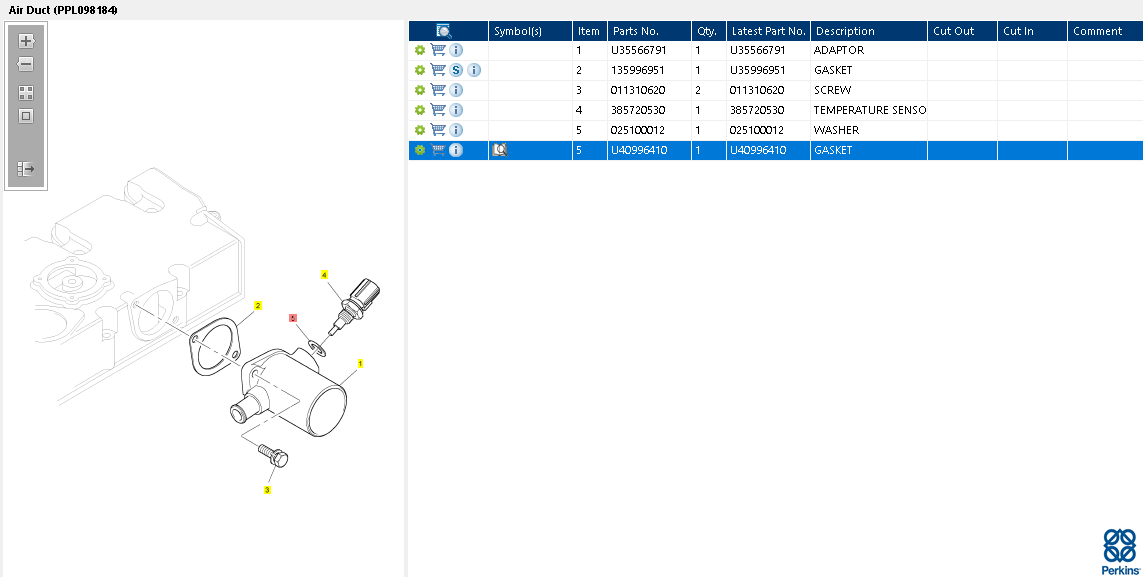Click the Comment column header
The width and height of the screenshot is (1143, 577).
pyautogui.click(x=1105, y=31)
